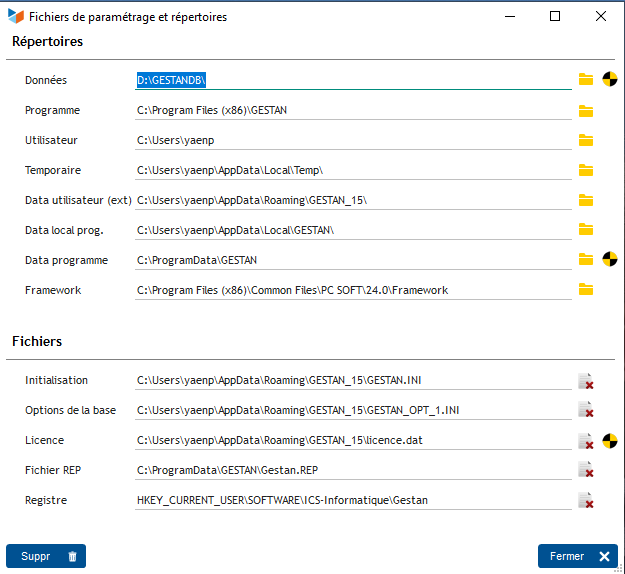
Task: Open Data utilisateur (ext) folder
Action: point(586,200)
